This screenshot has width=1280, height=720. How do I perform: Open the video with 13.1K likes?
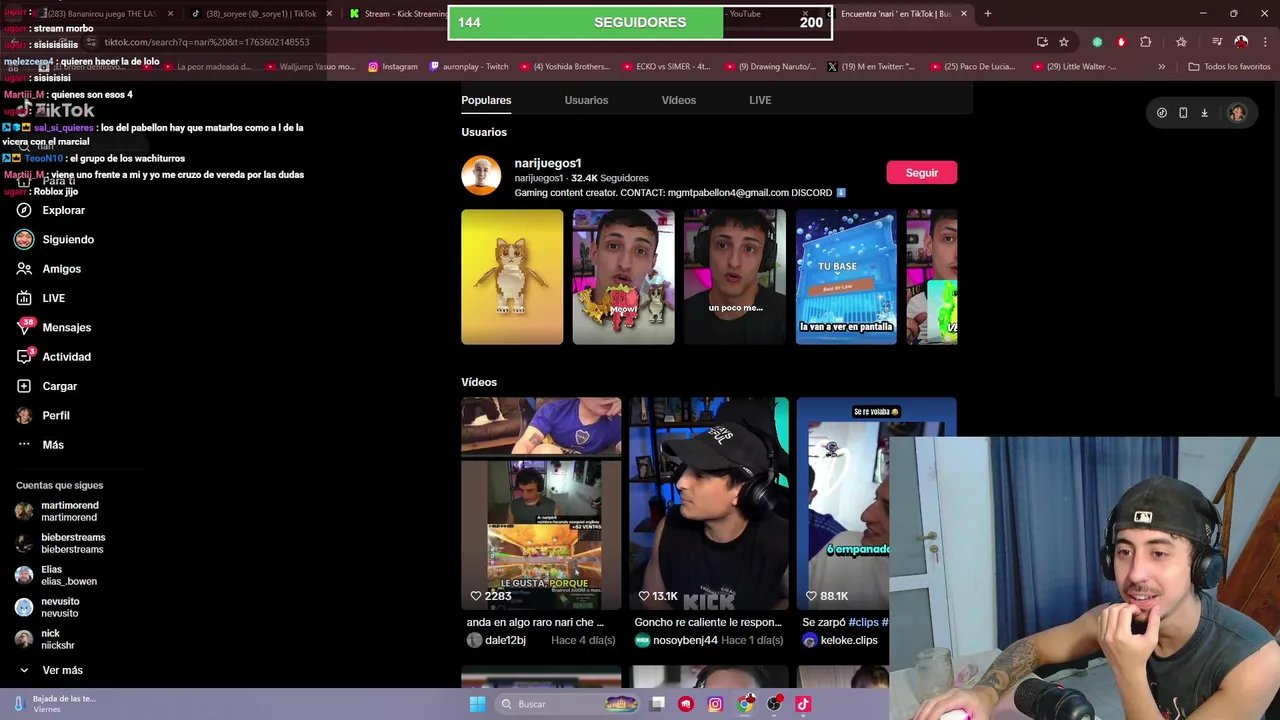(709, 504)
